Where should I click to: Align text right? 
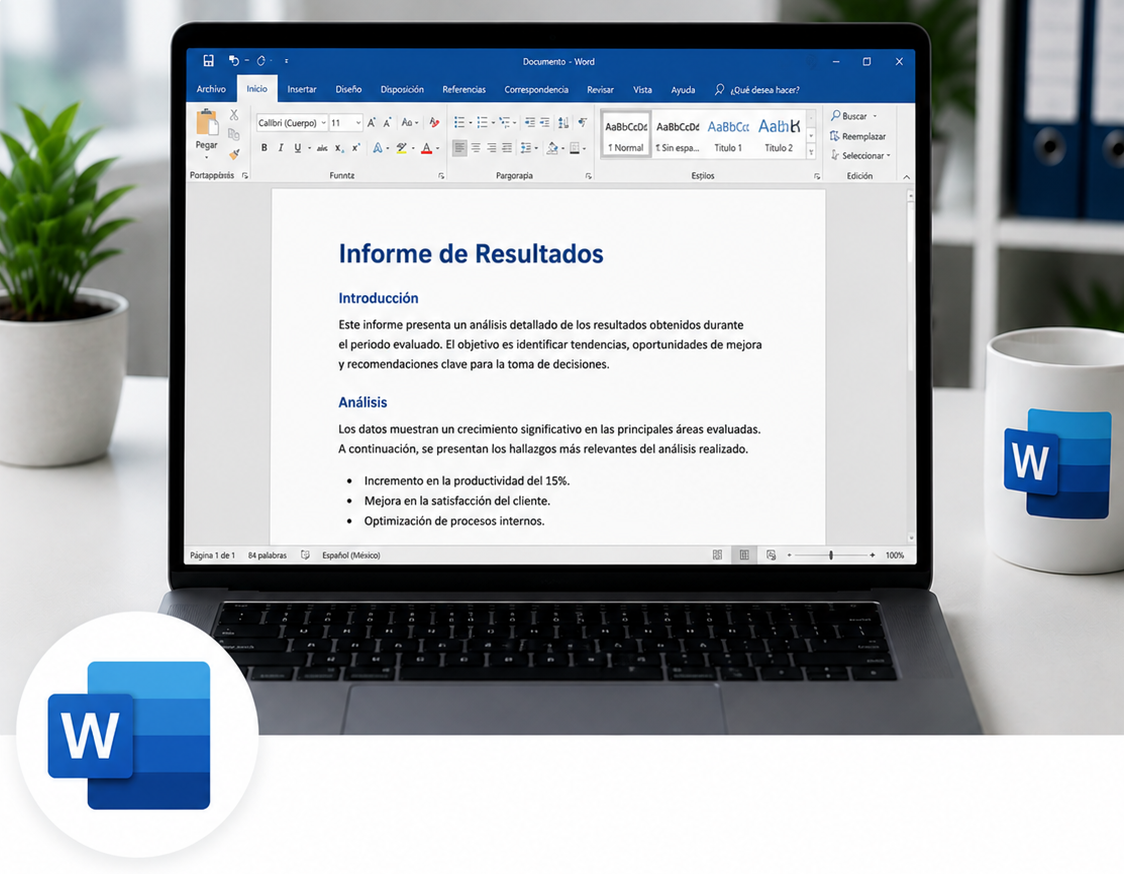pos(492,148)
